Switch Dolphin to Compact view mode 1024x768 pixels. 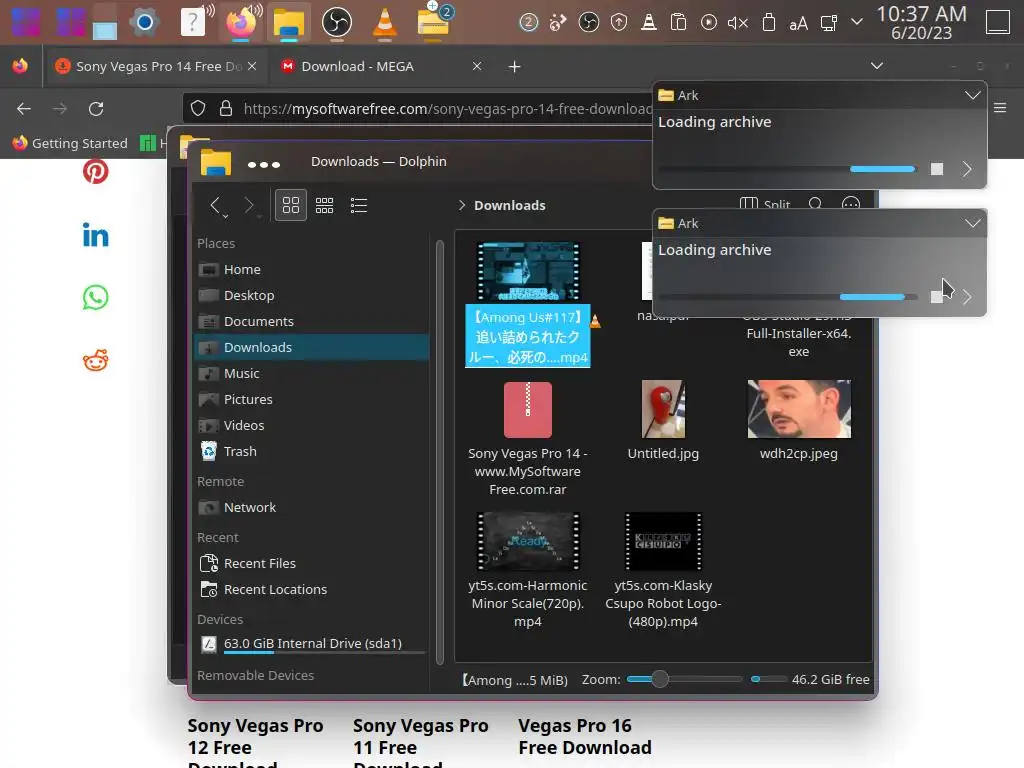coord(325,205)
